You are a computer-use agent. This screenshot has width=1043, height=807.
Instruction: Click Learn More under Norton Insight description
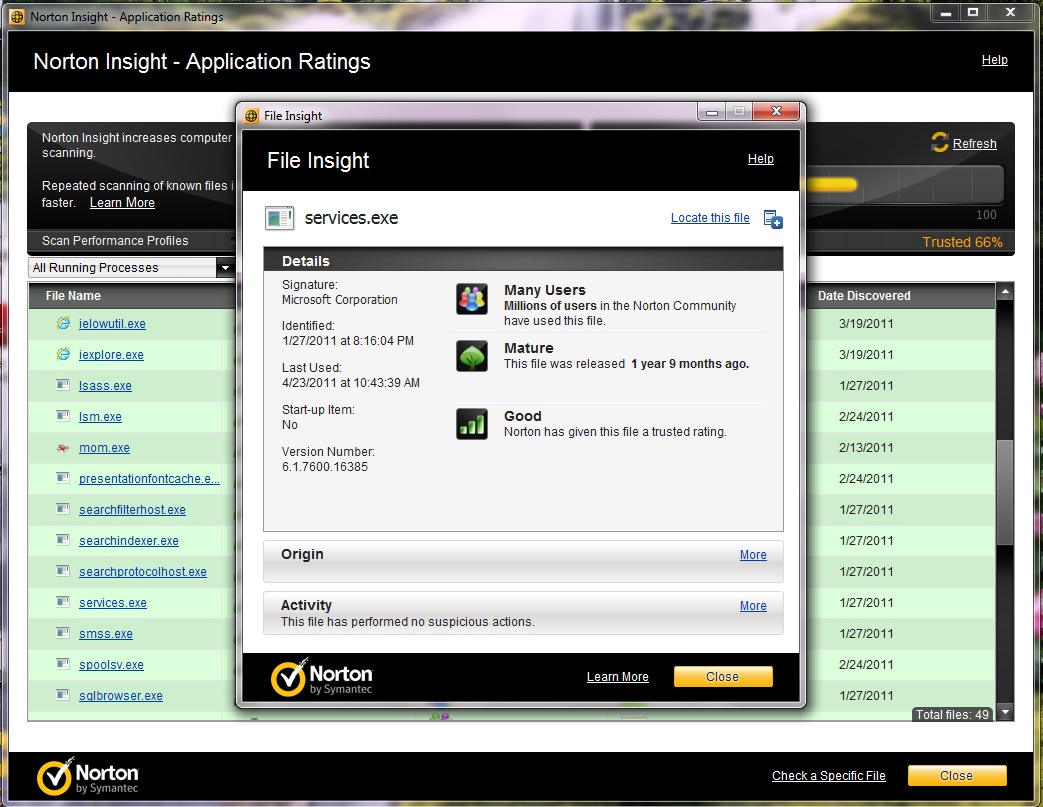[122, 203]
